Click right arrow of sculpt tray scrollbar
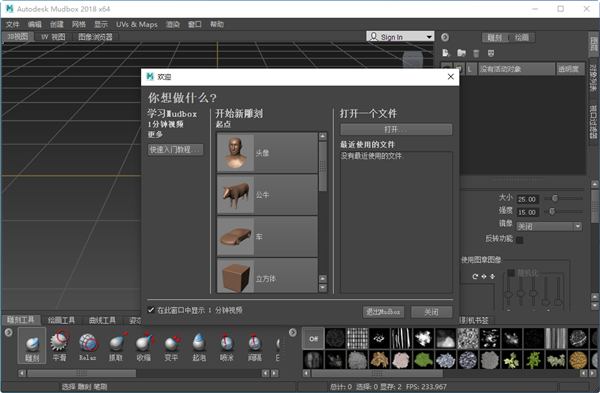The width and height of the screenshot is (600, 393). point(275,373)
